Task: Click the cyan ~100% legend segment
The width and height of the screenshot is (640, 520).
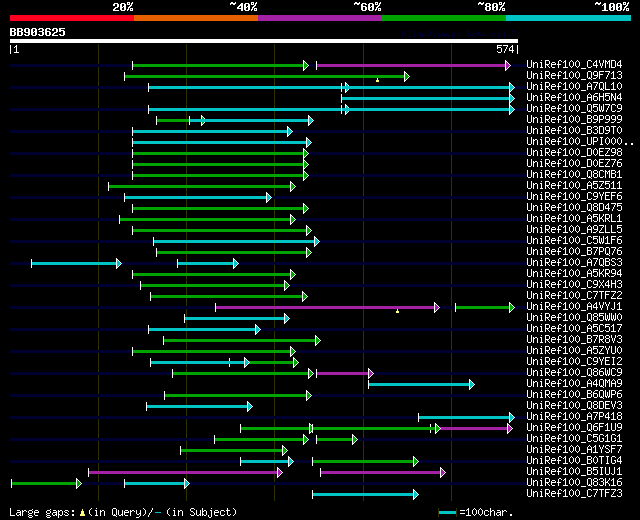Action: point(569,18)
